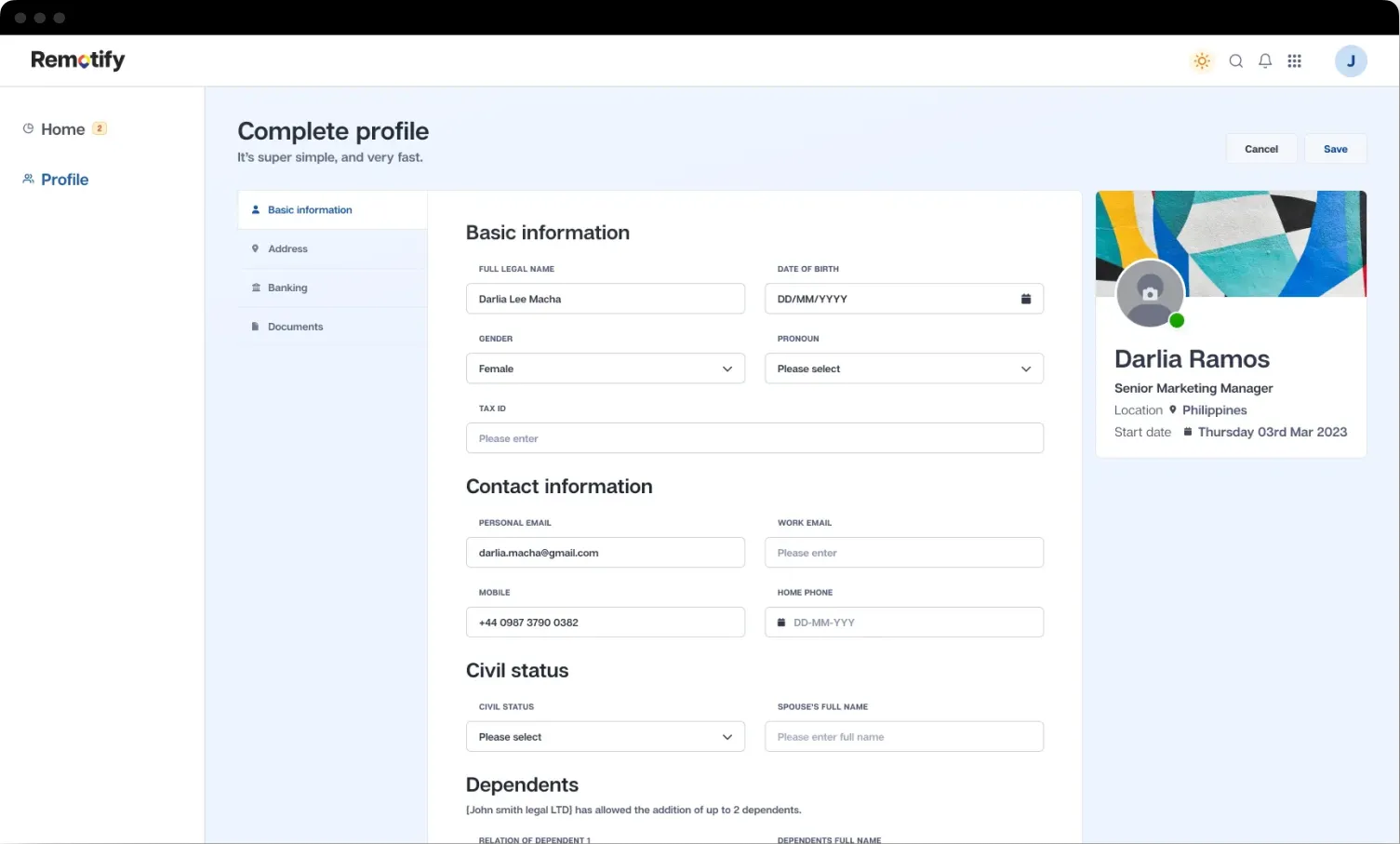Open search with the magnifier icon
Viewport: 1400px width, 844px height.
pos(1235,61)
